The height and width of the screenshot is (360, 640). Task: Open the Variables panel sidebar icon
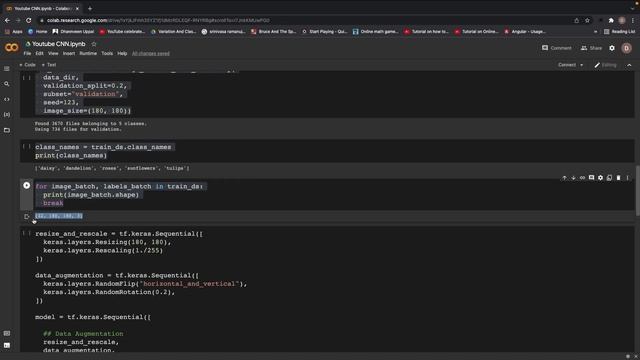pos(7,115)
